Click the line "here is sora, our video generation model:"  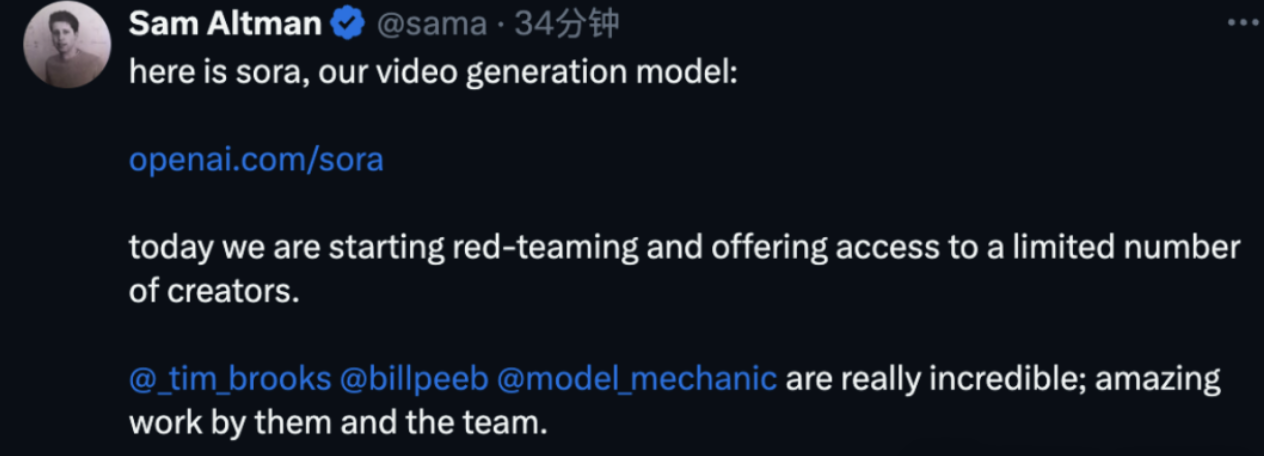coord(433,75)
